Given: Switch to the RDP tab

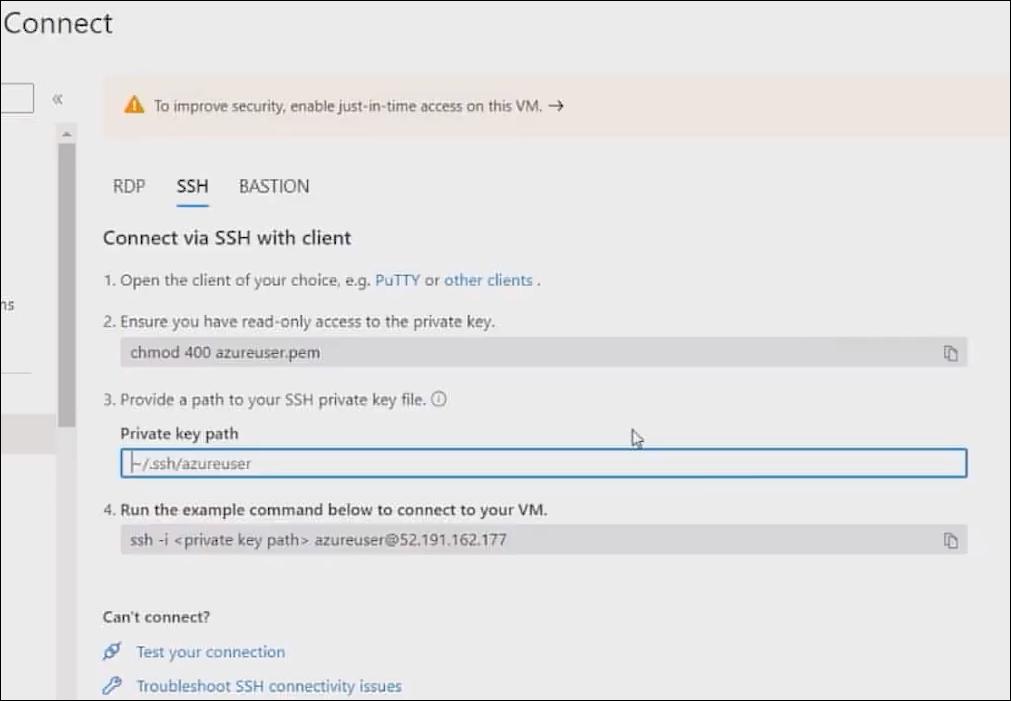Looking at the screenshot, I should 129,186.
